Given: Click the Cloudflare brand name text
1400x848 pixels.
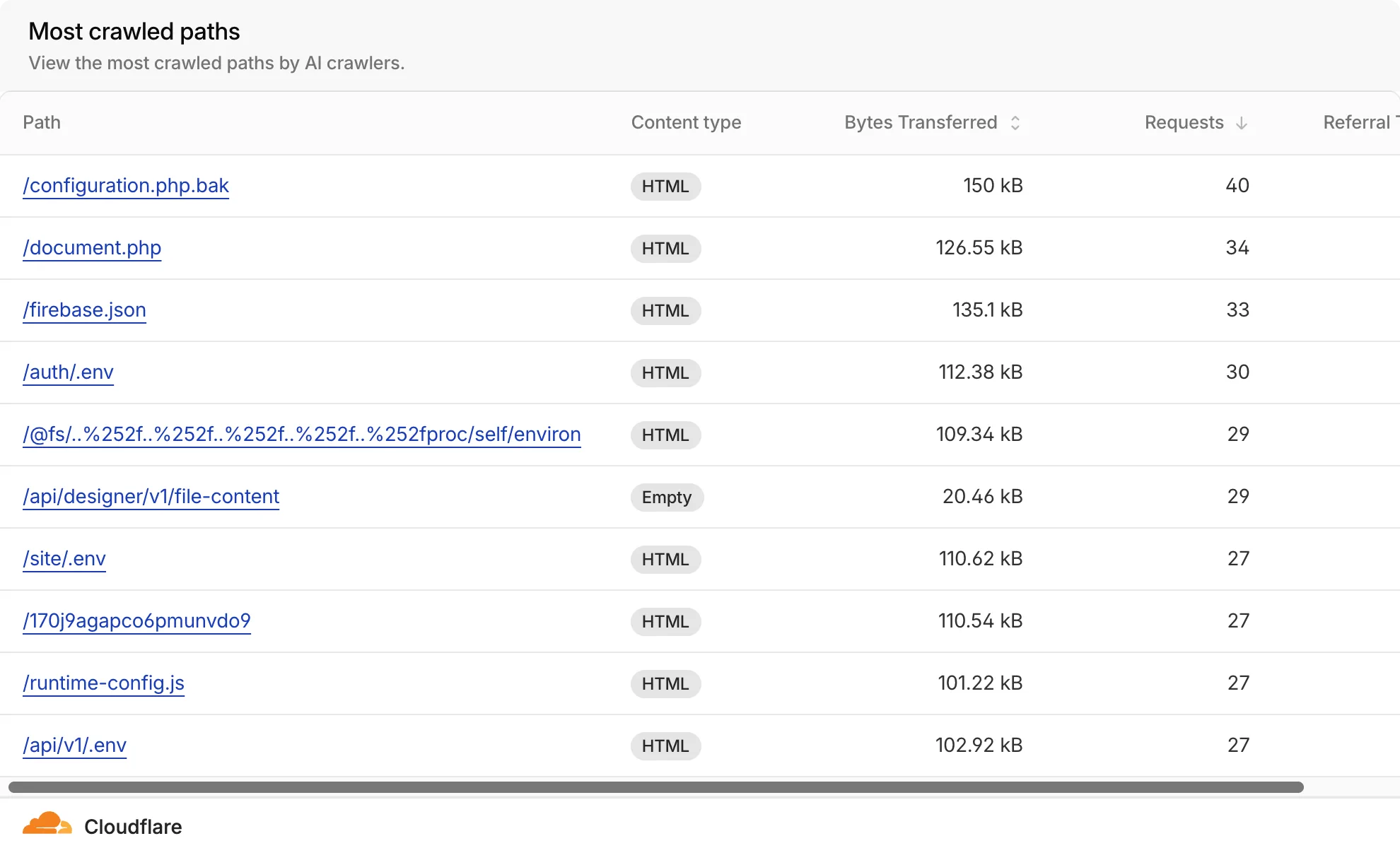Looking at the screenshot, I should tap(133, 827).
